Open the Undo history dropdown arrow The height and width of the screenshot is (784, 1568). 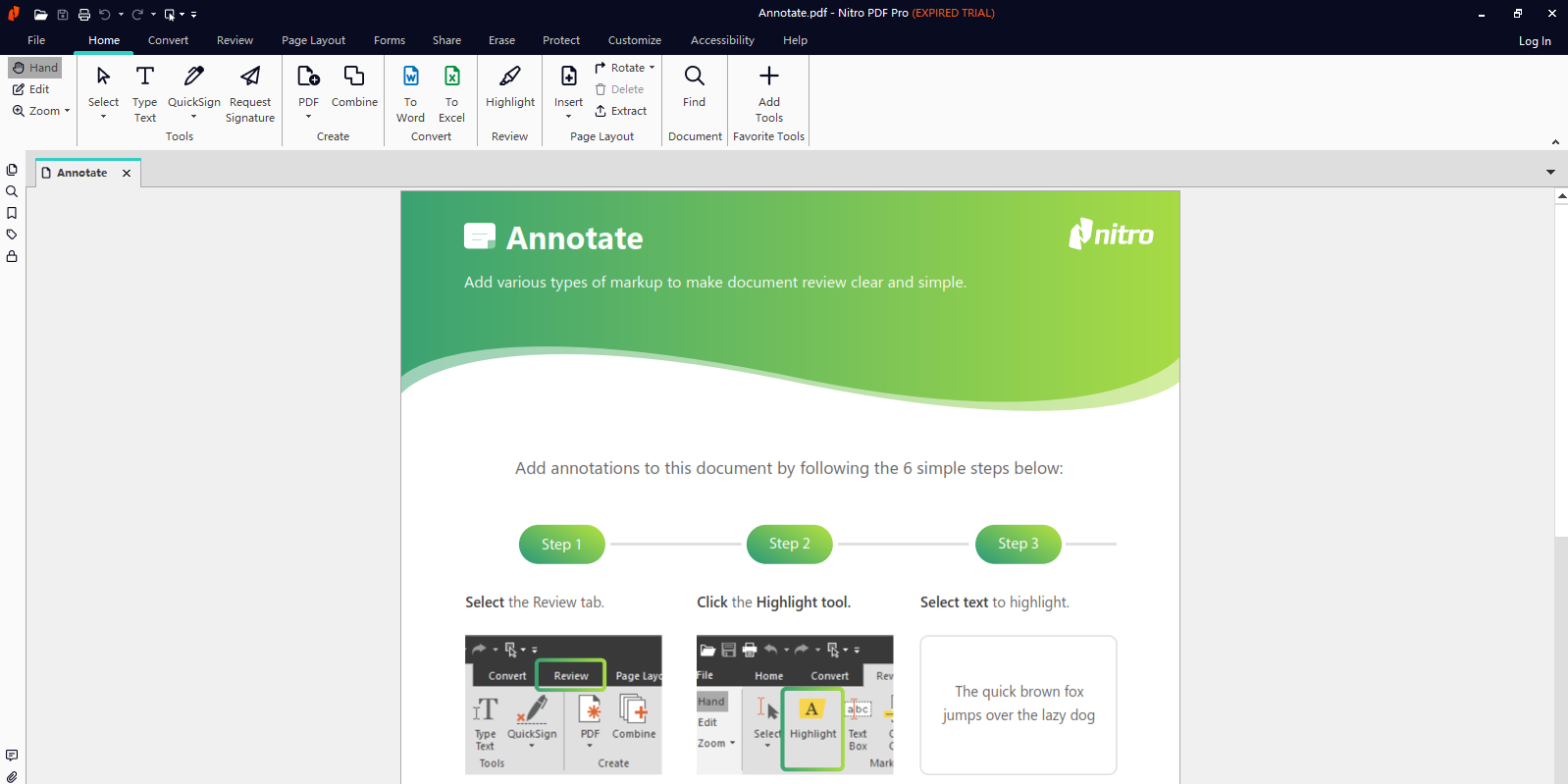point(121,15)
